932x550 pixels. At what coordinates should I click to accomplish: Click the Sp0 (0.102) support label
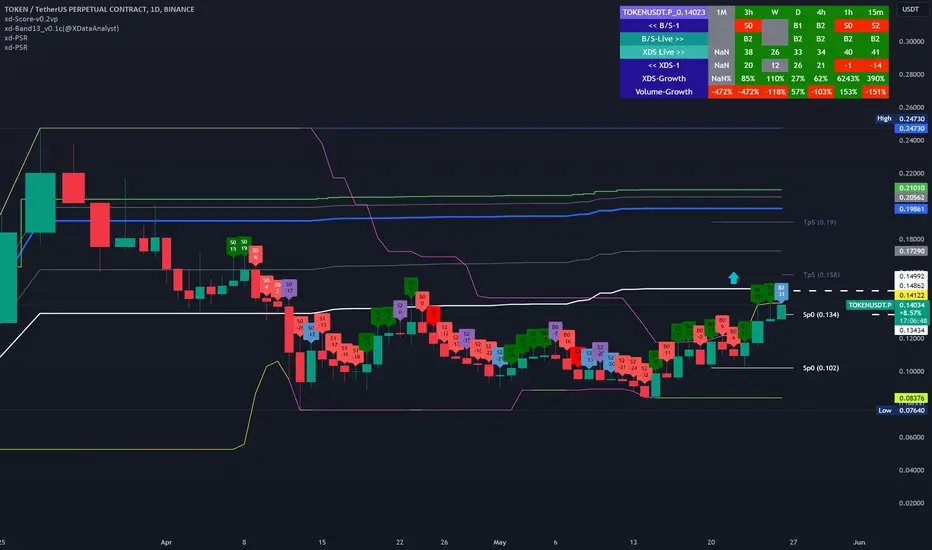coord(821,368)
